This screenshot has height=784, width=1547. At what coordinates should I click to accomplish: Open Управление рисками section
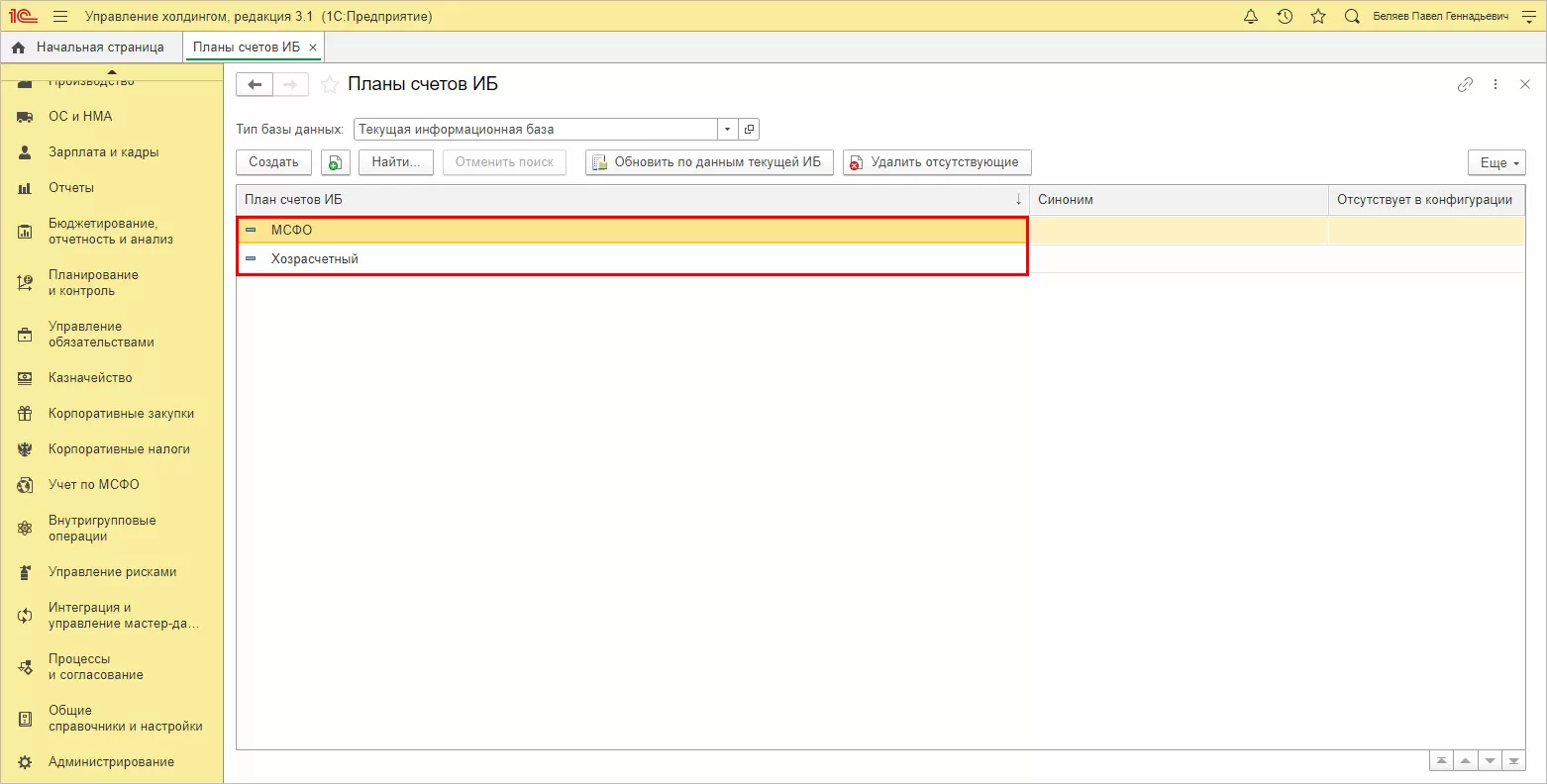[111, 572]
